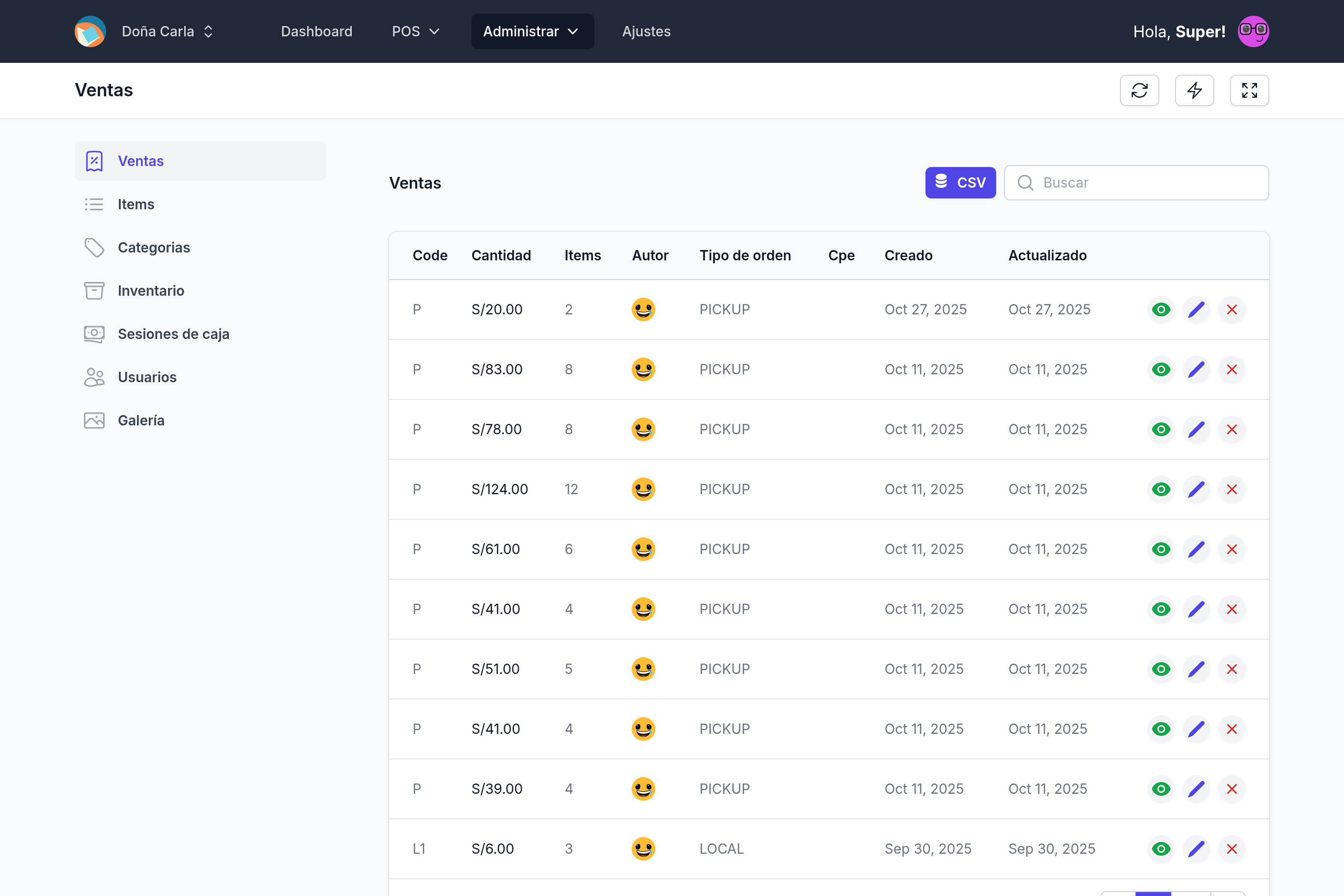Screen dimensions: 1344x896
Task: Delete the S/6.00 LOCAL sale
Action: (x=1232, y=849)
